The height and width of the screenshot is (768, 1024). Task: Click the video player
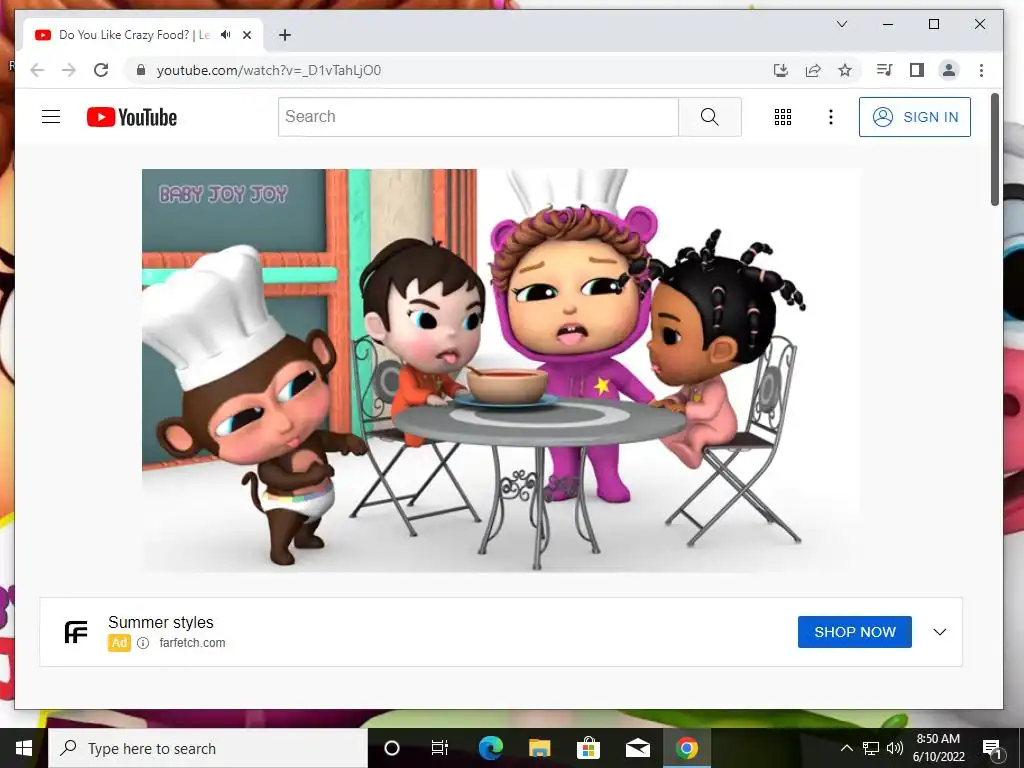(502, 371)
